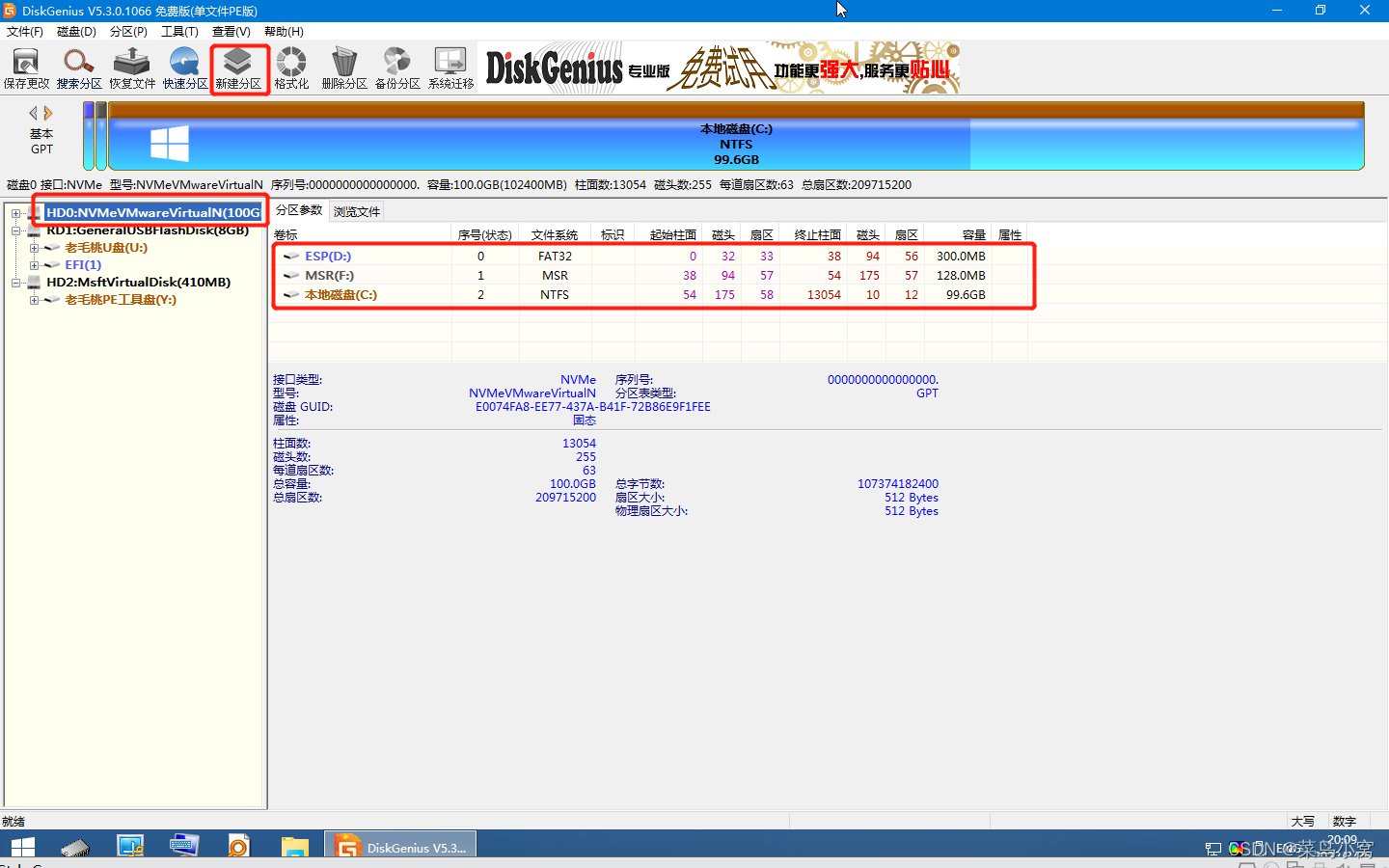The height and width of the screenshot is (868, 1389).
Task: Launch System Migration (系统迁移) tool
Action: (450, 68)
